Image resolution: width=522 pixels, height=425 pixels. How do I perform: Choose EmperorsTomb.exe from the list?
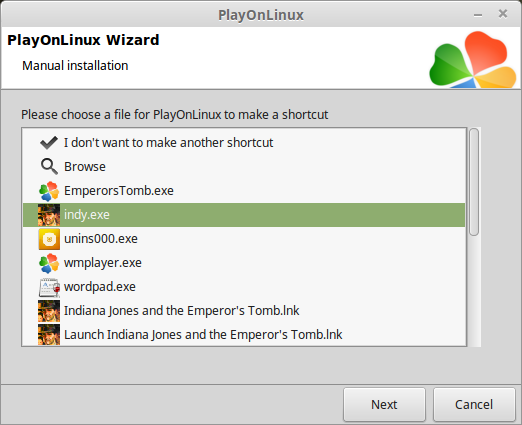[x=119, y=191]
